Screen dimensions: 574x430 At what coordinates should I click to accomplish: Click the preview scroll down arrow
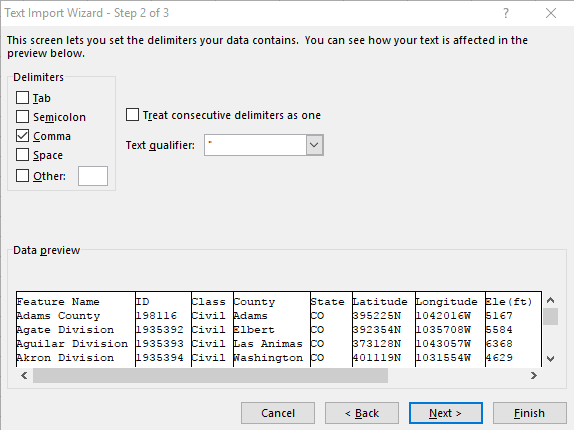point(550,359)
